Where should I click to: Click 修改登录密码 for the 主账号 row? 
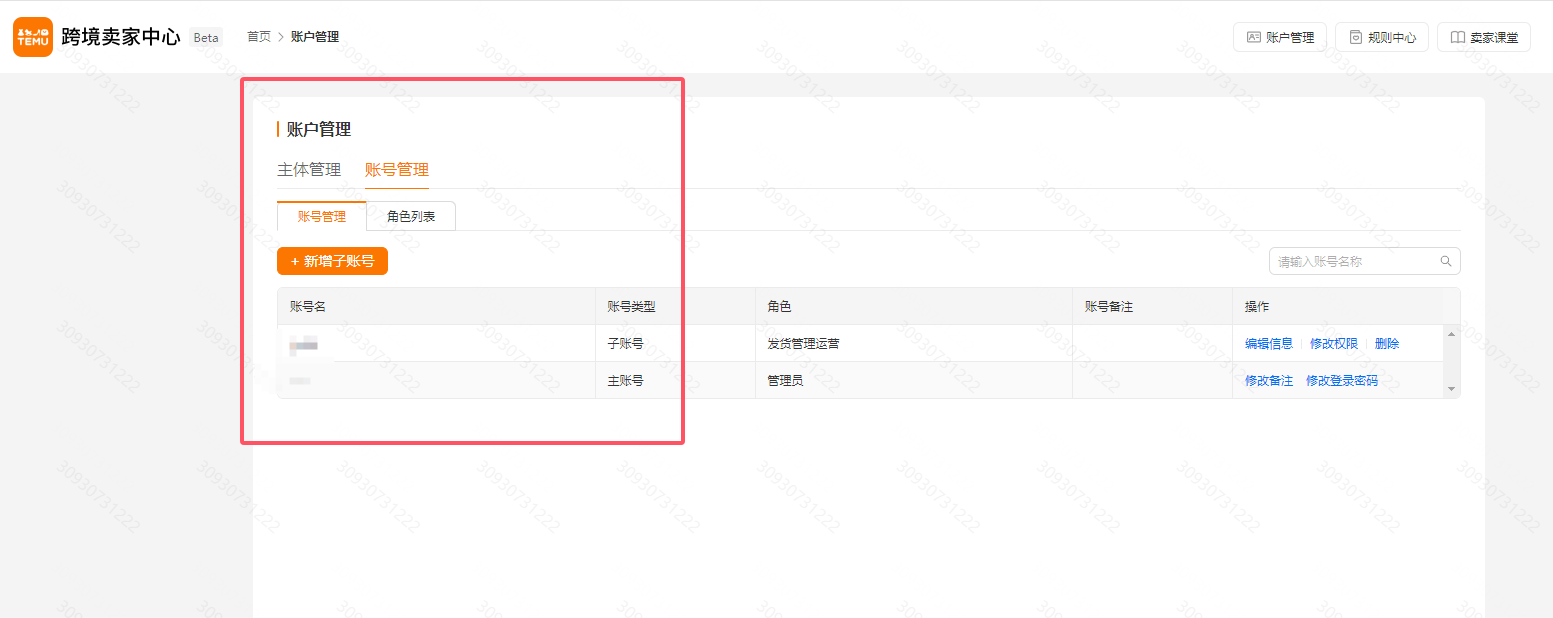coord(1342,380)
